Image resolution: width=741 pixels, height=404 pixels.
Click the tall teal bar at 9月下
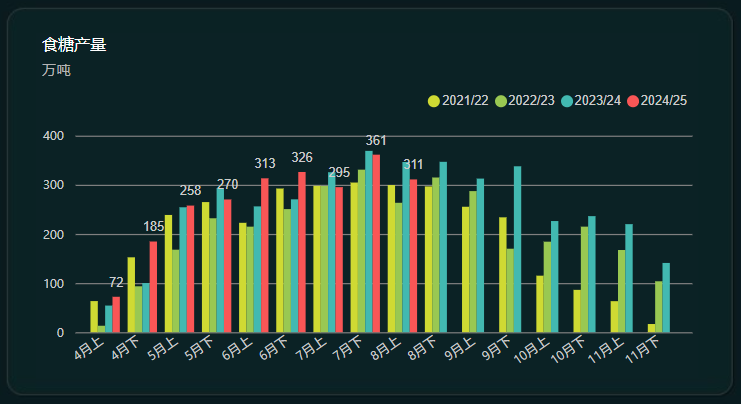point(517,250)
